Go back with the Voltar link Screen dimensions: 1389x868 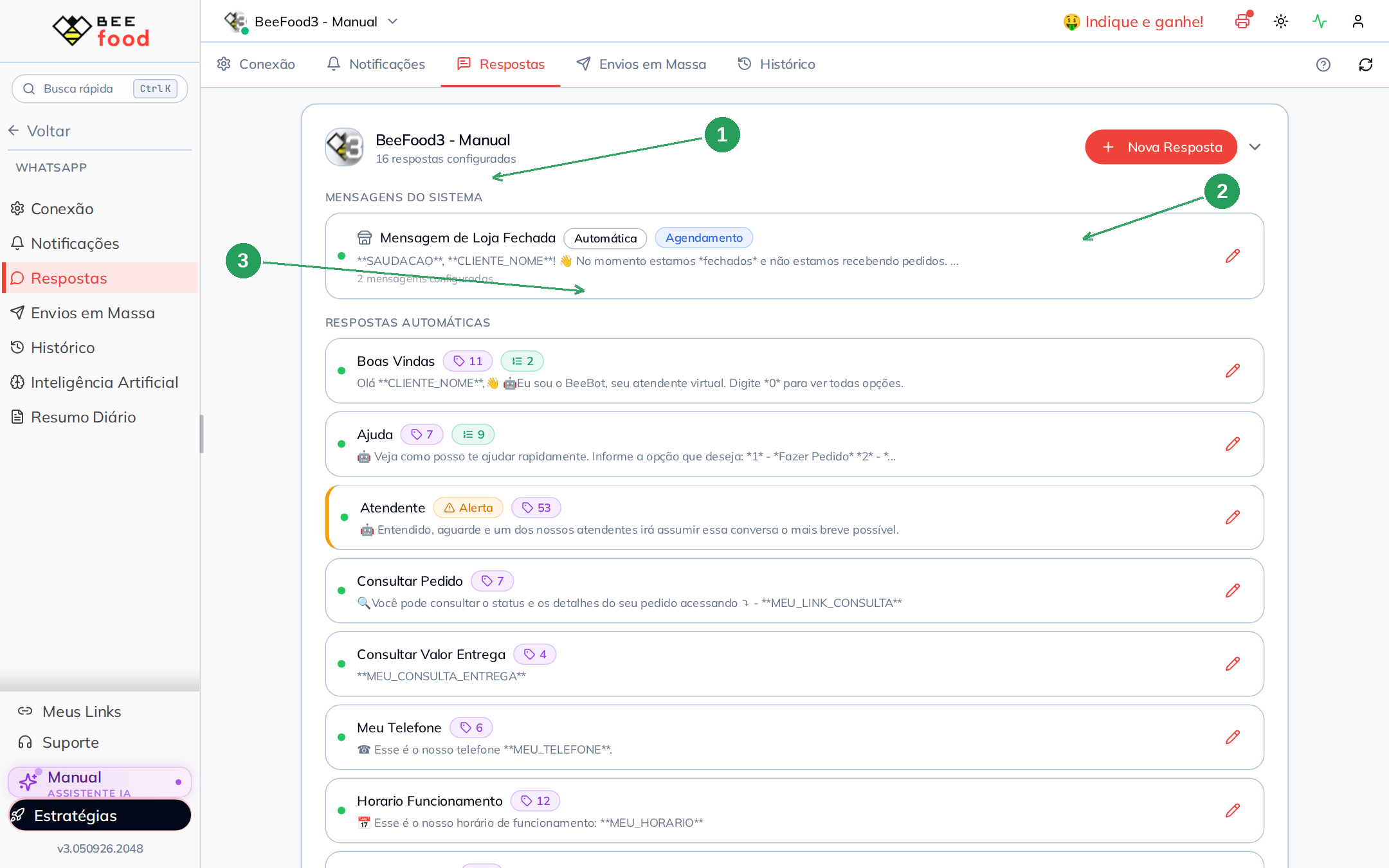(x=40, y=131)
